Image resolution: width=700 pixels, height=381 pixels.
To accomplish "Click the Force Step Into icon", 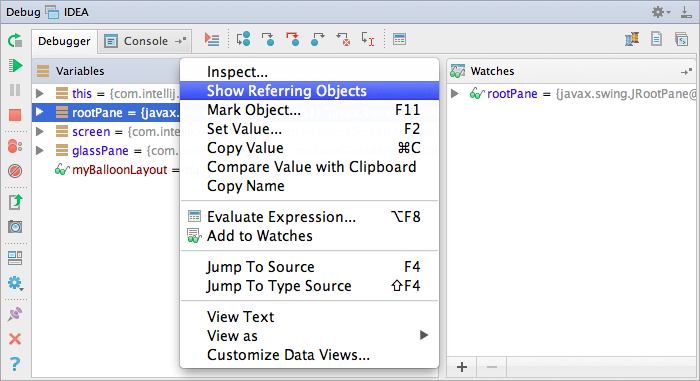I will tap(293, 39).
